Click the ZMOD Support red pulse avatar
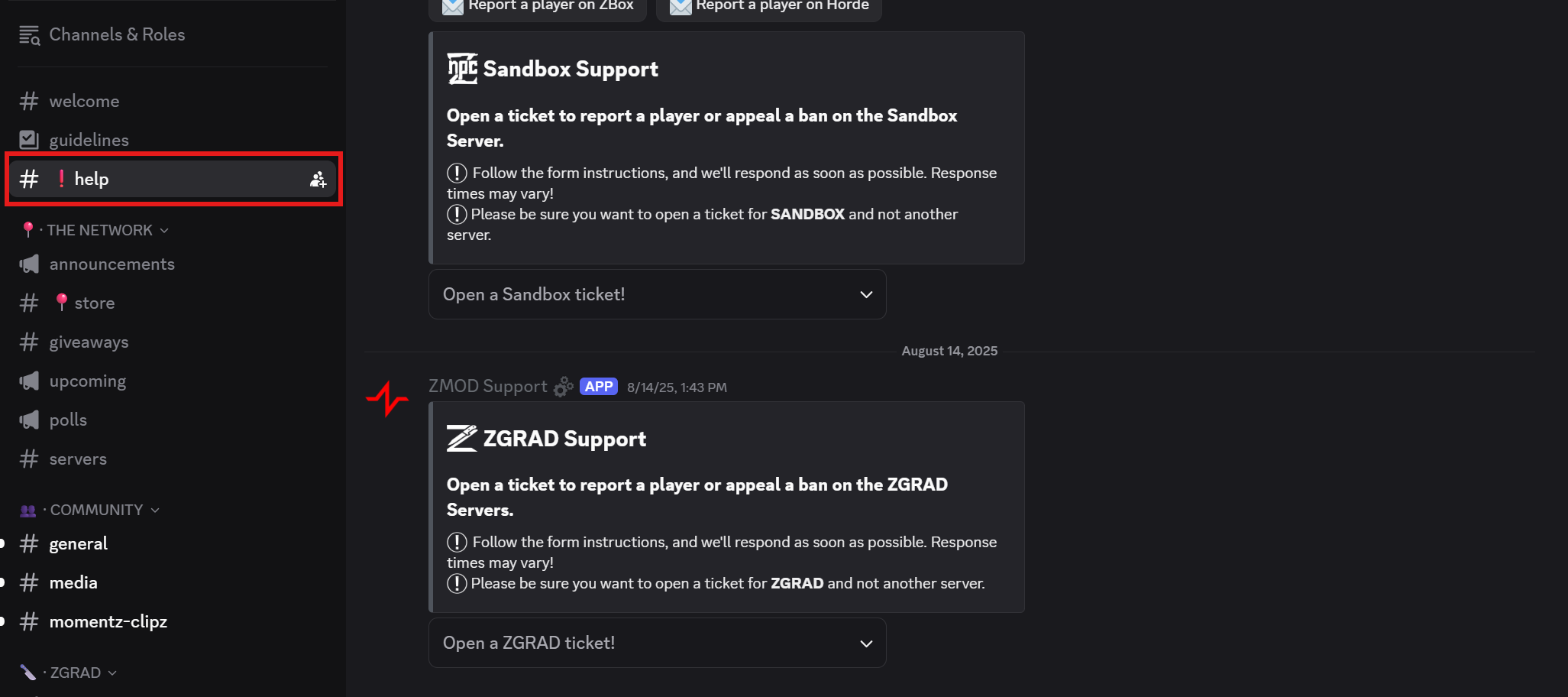This screenshot has height=697, width=1568. [x=387, y=398]
